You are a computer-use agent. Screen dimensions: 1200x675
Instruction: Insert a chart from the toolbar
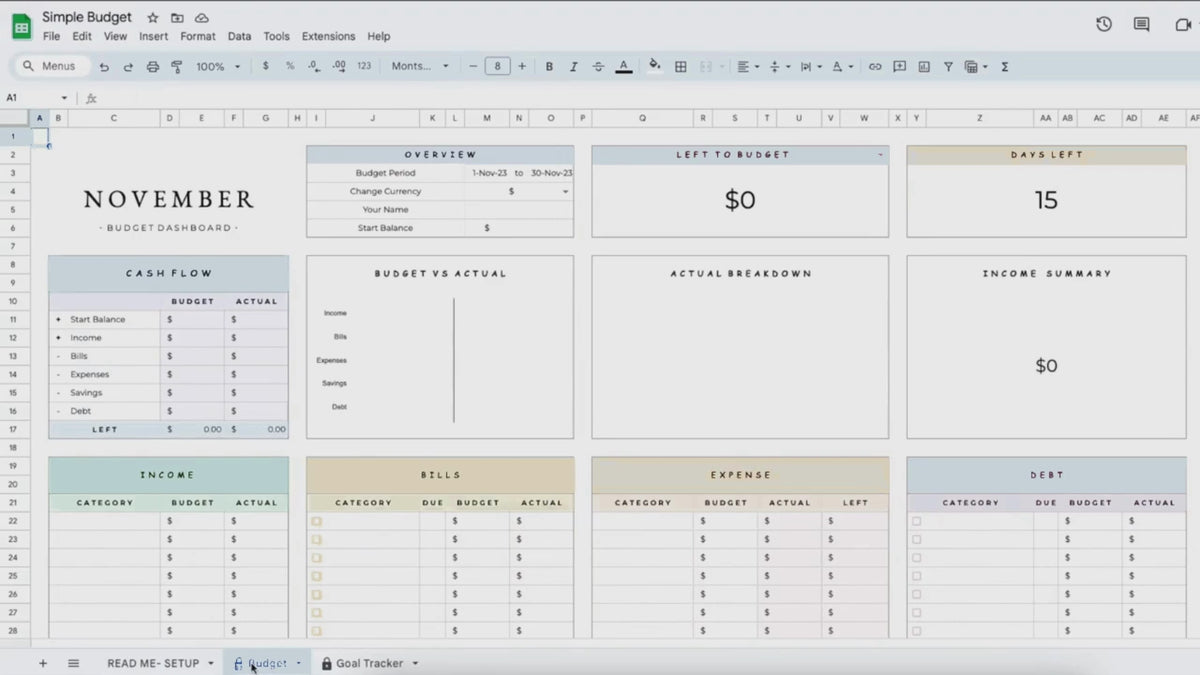924,67
